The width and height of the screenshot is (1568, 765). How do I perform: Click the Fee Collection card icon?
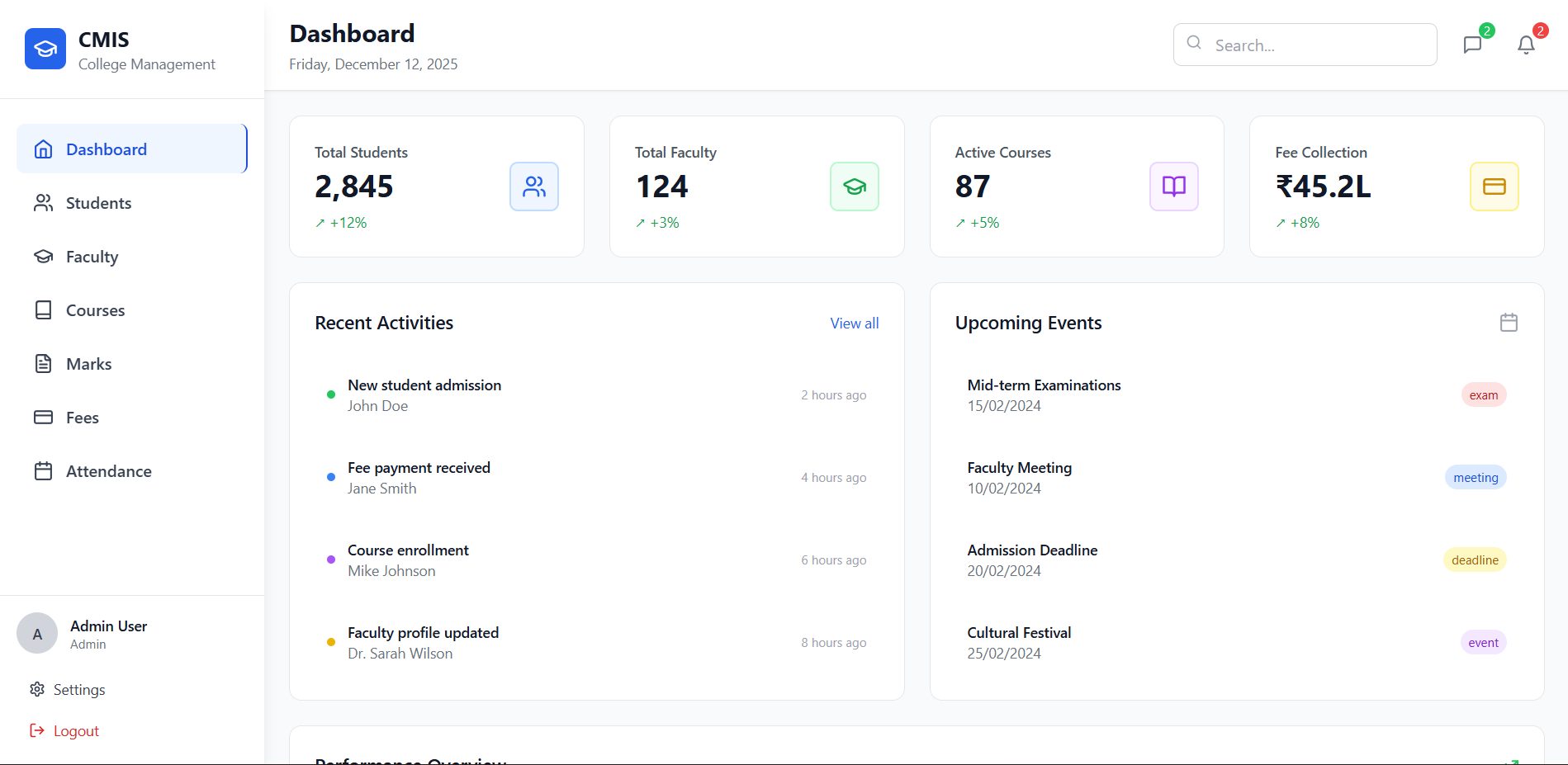tap(1495, 187)
